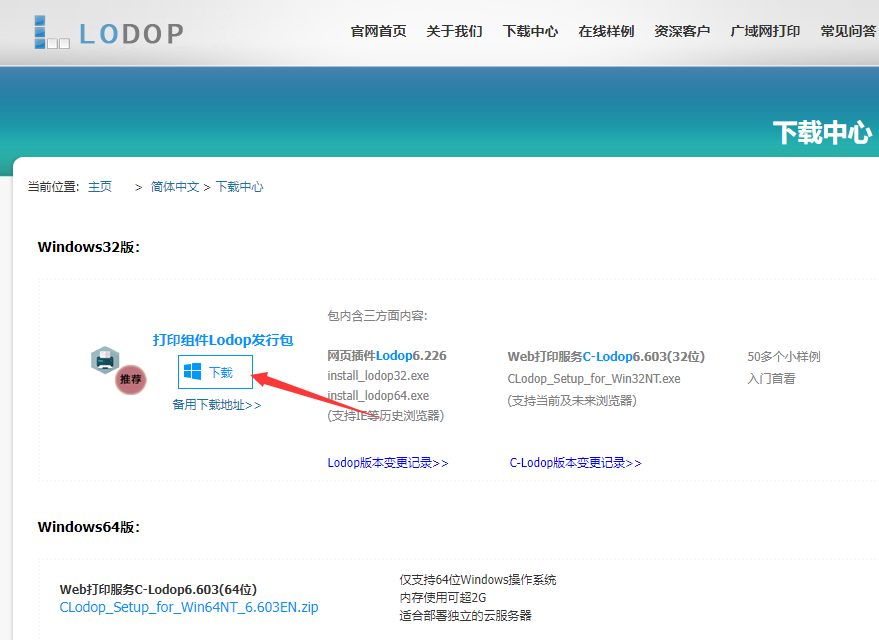Click the 下载 button

point(215,372)
